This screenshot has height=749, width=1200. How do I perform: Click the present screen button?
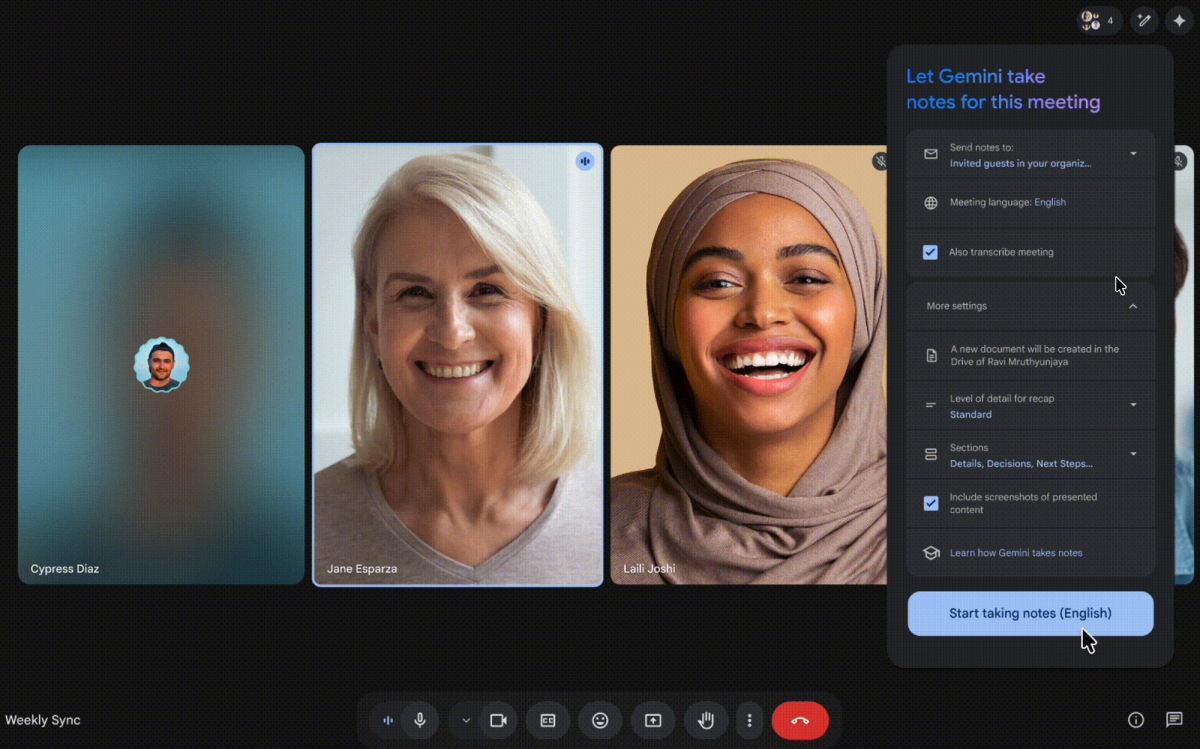[653, 720]
